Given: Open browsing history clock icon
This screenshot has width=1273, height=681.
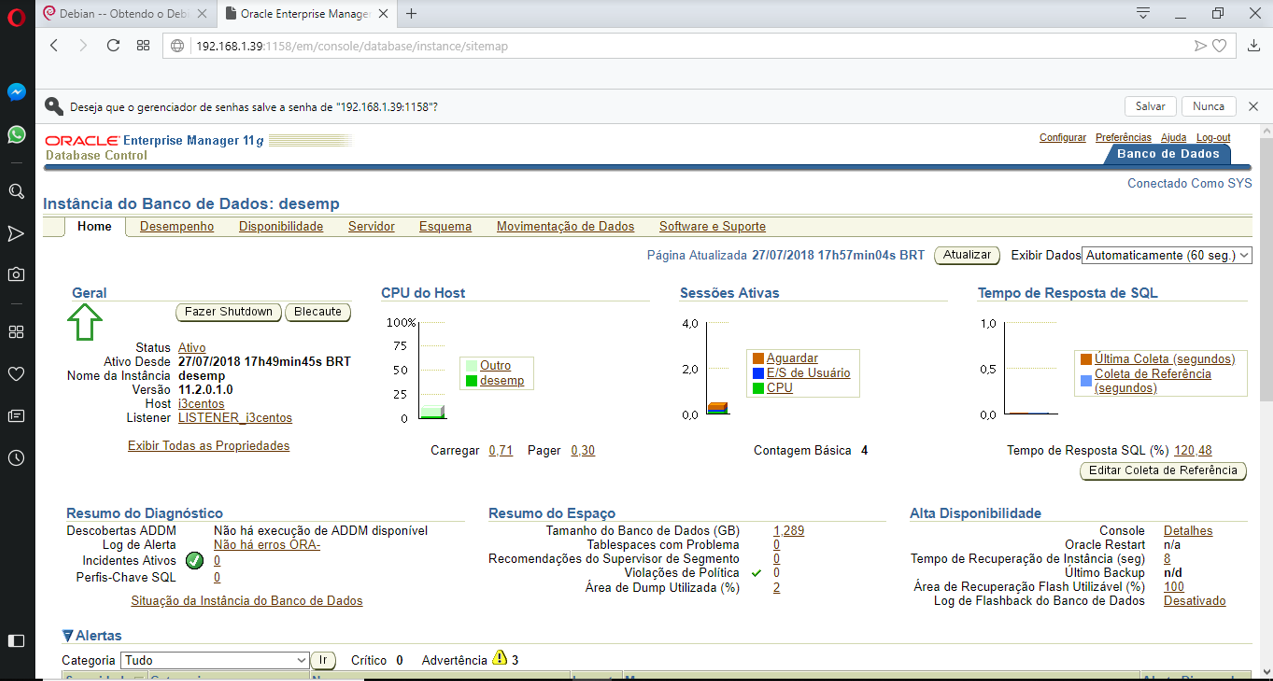Looking at the screenshot, I should [16, 458].
